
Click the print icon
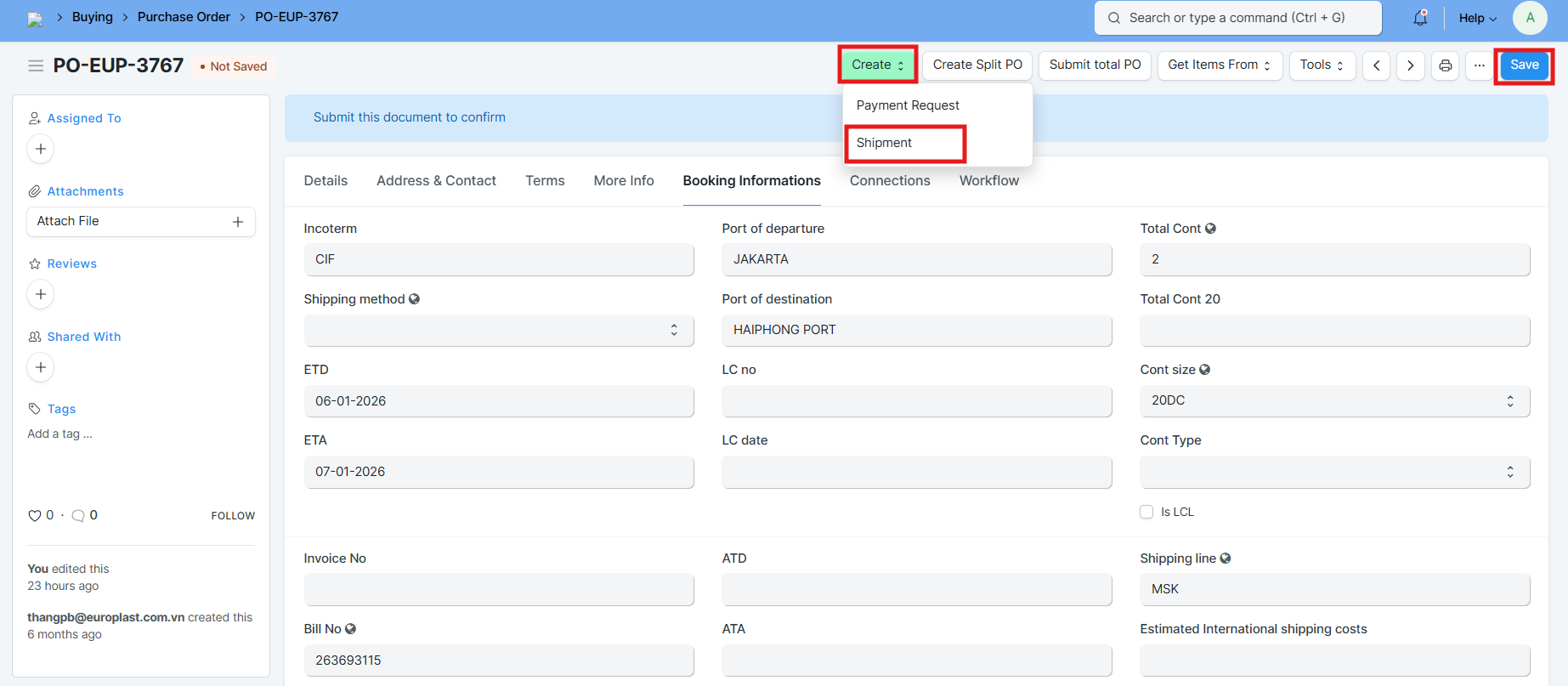tap(1445, 65)
